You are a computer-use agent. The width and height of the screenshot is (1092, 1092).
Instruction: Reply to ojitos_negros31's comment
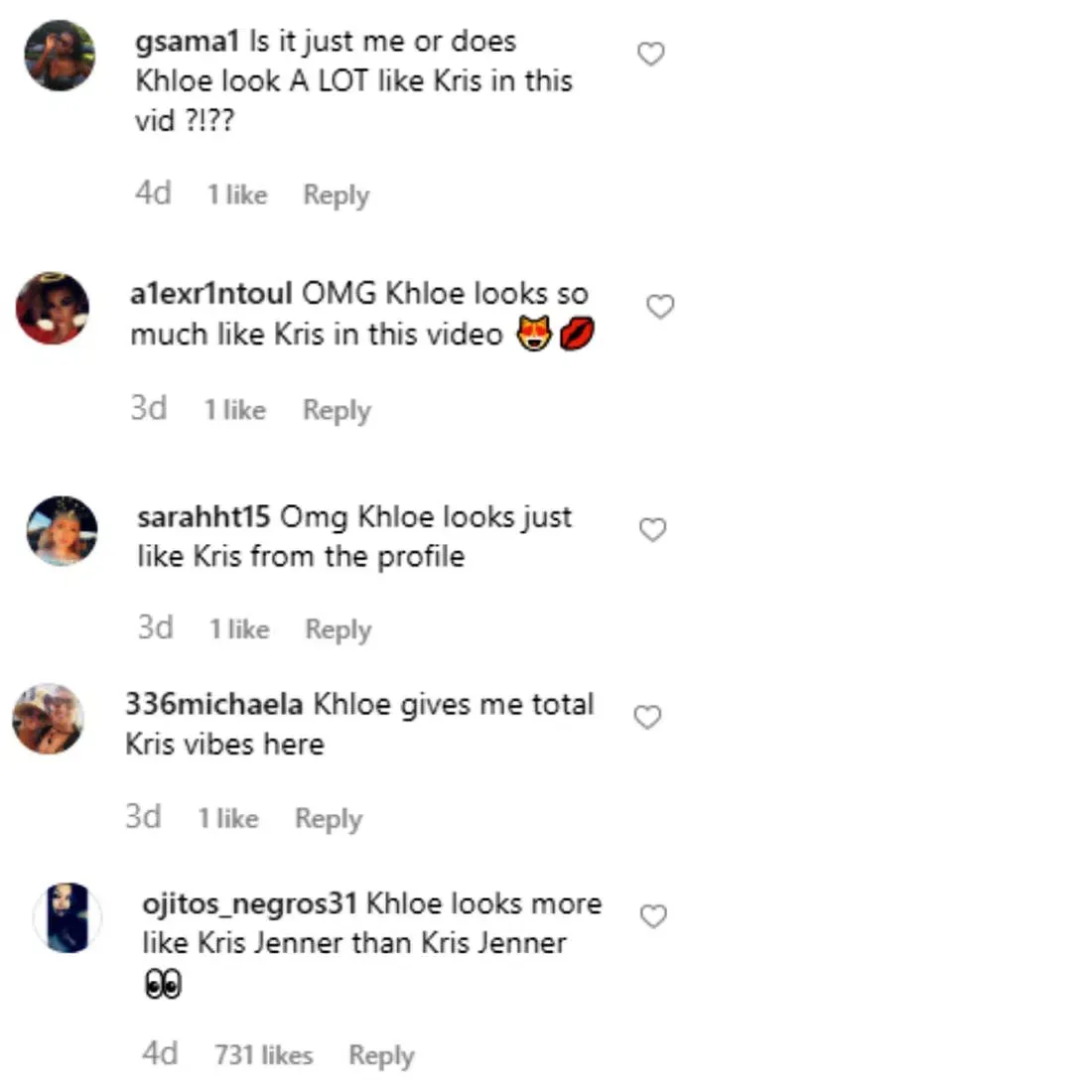coord(381,1055)
